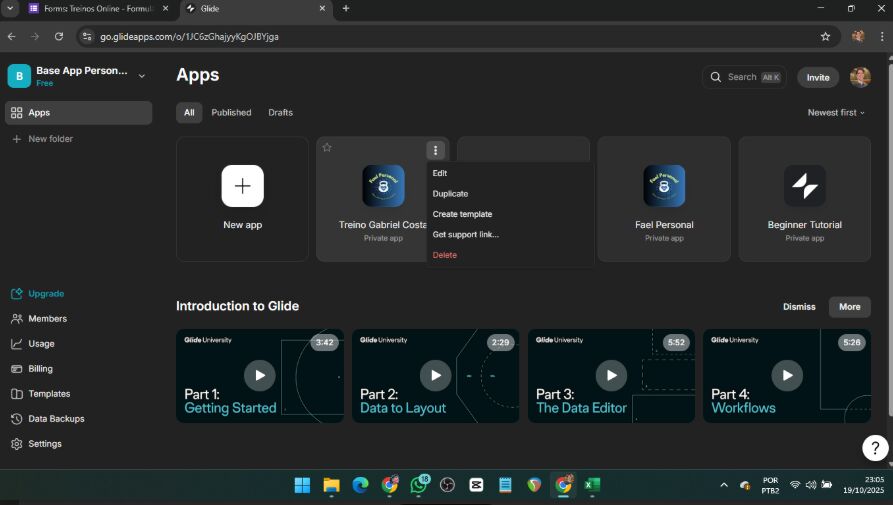Play Part 4: Workflows video
Screen dimensions: 893x505
(x=787, y=375)
